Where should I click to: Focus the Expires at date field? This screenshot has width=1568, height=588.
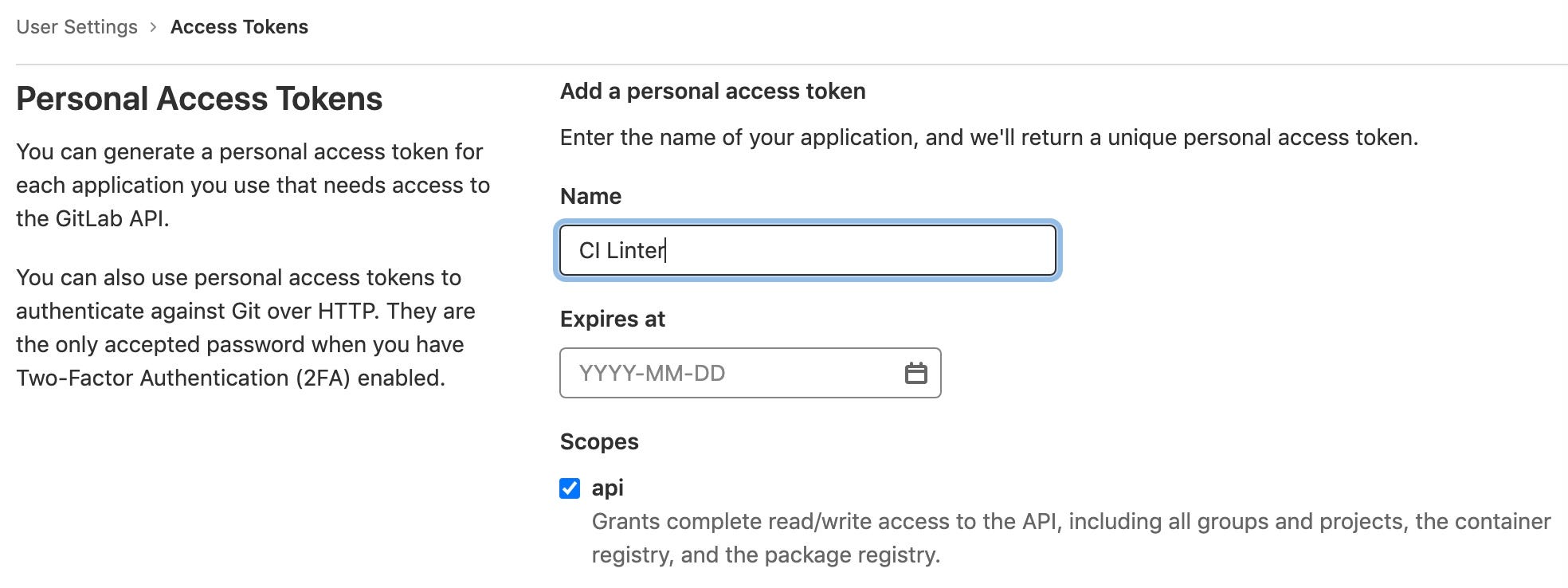(750, 373)
